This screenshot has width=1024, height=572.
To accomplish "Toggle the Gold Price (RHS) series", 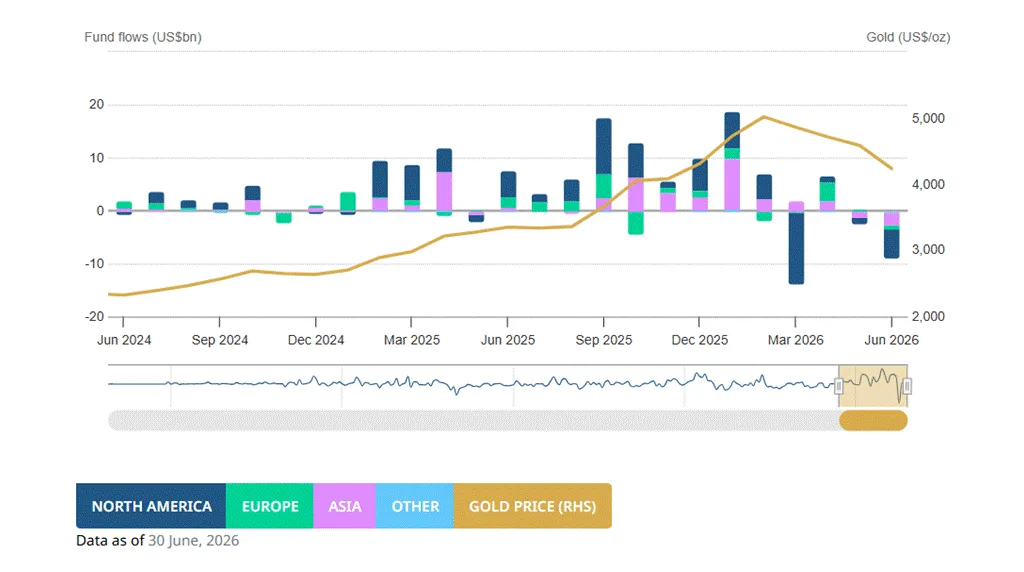I will 532,506.
